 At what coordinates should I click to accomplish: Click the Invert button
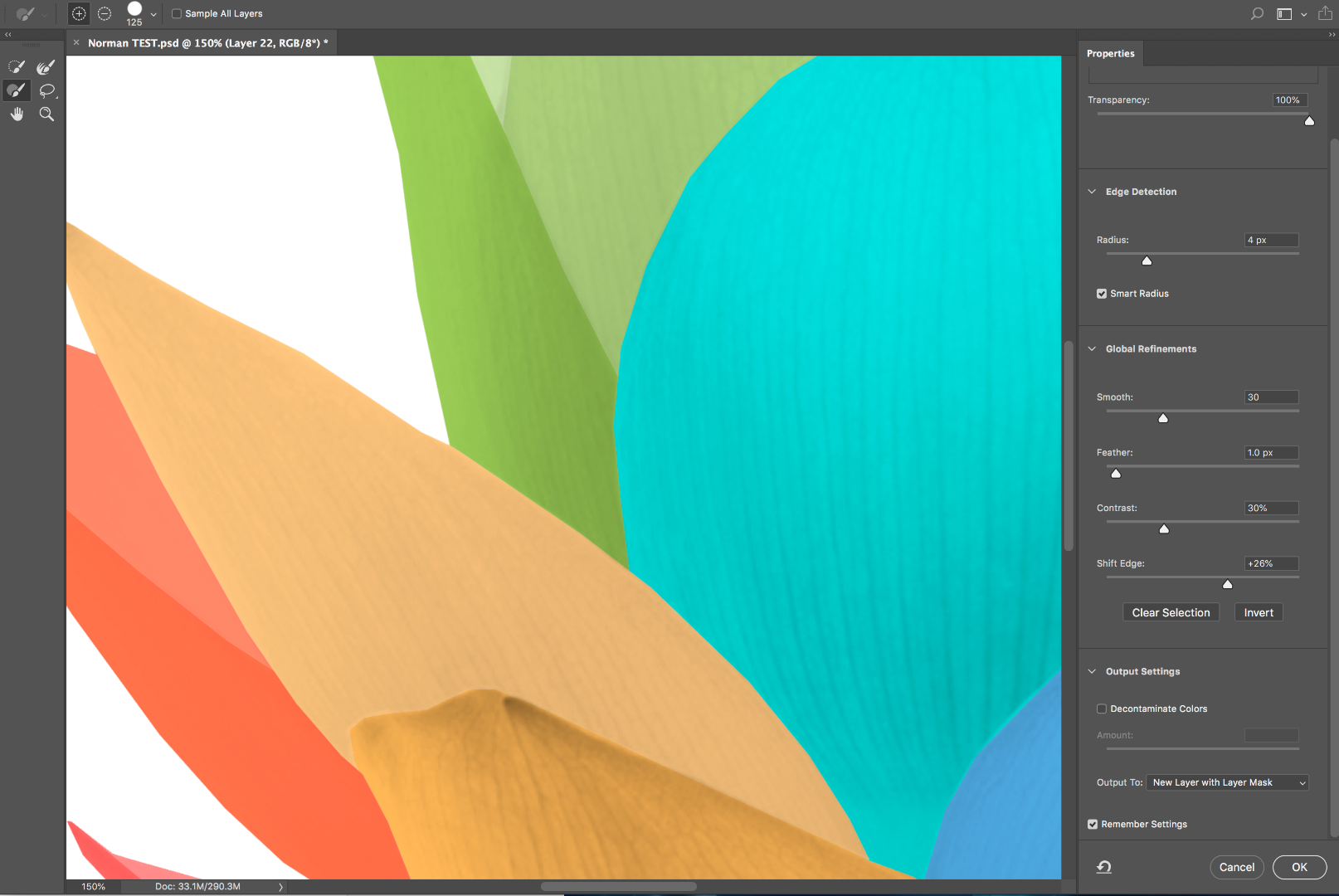(x=1259, y=612)
